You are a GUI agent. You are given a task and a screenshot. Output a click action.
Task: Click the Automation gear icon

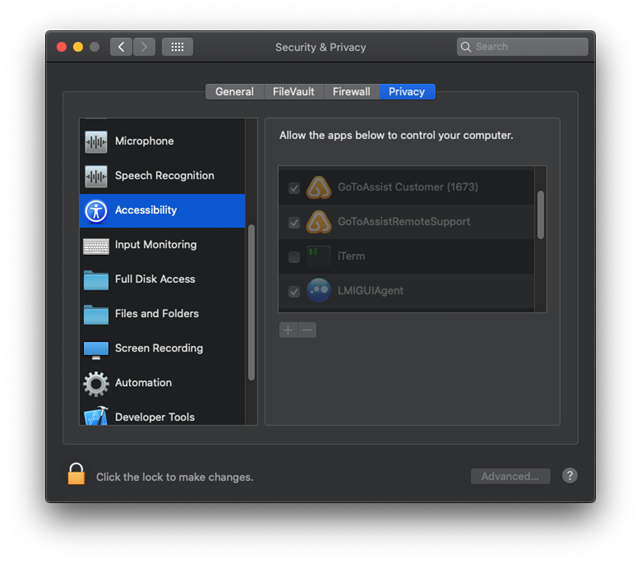click(96, 384)
